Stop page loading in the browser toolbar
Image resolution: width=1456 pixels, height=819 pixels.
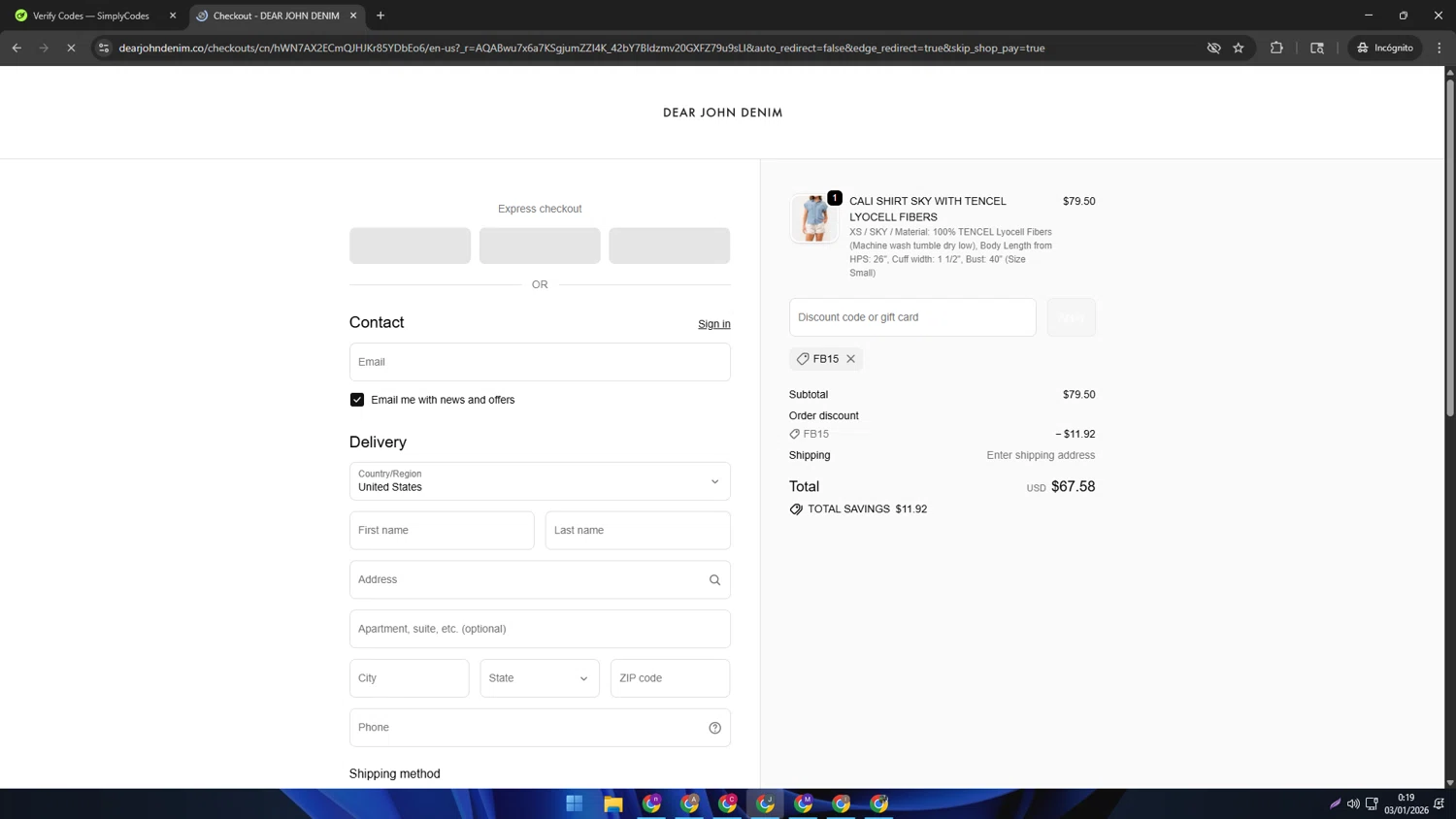click(x=71, y=48)
